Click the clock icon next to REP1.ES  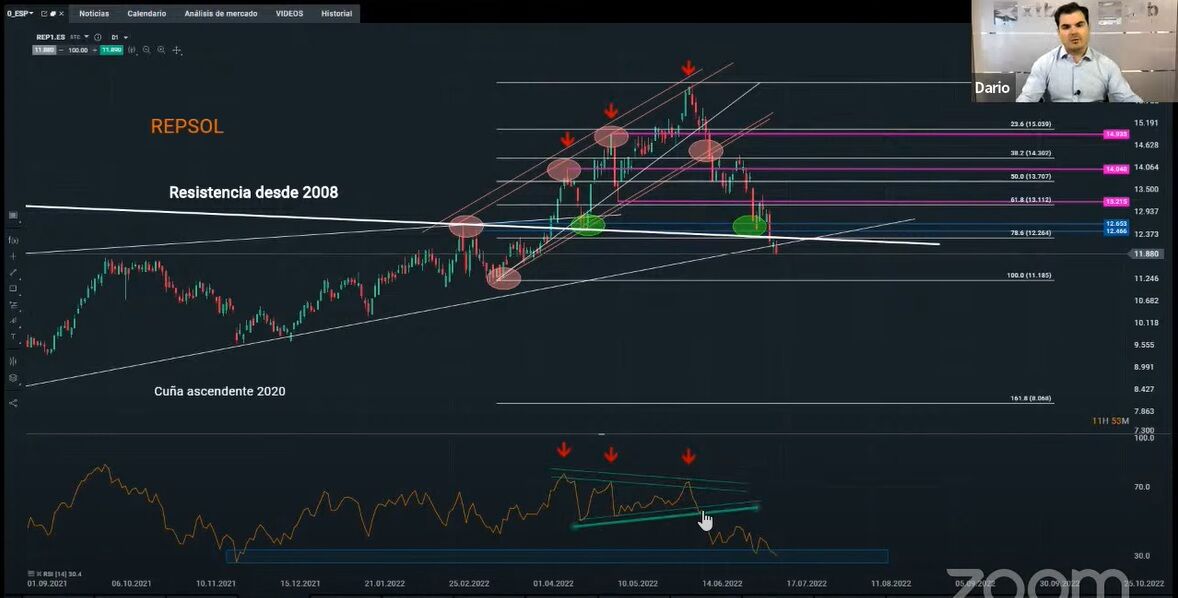[x=98, y=37]
